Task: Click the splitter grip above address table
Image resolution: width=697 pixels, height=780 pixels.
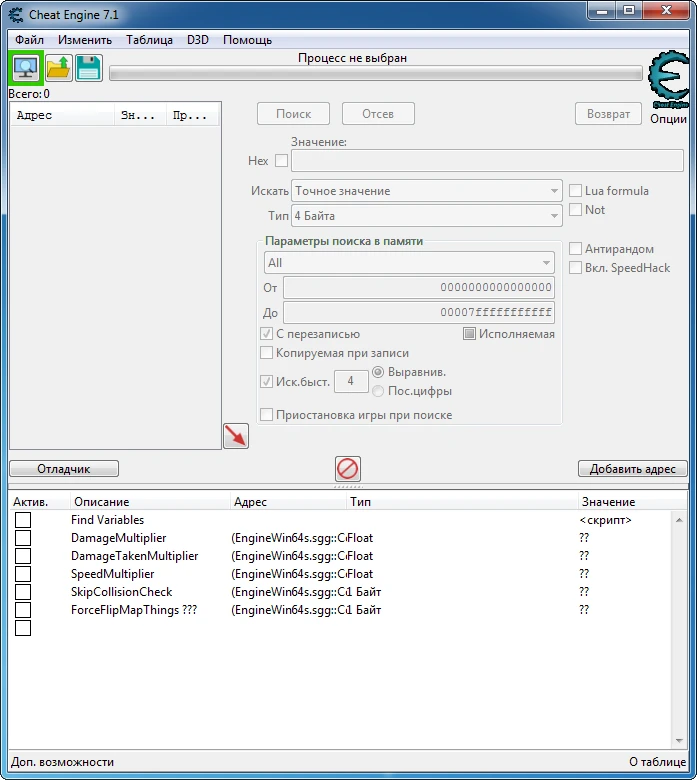Action: (348, 487)
